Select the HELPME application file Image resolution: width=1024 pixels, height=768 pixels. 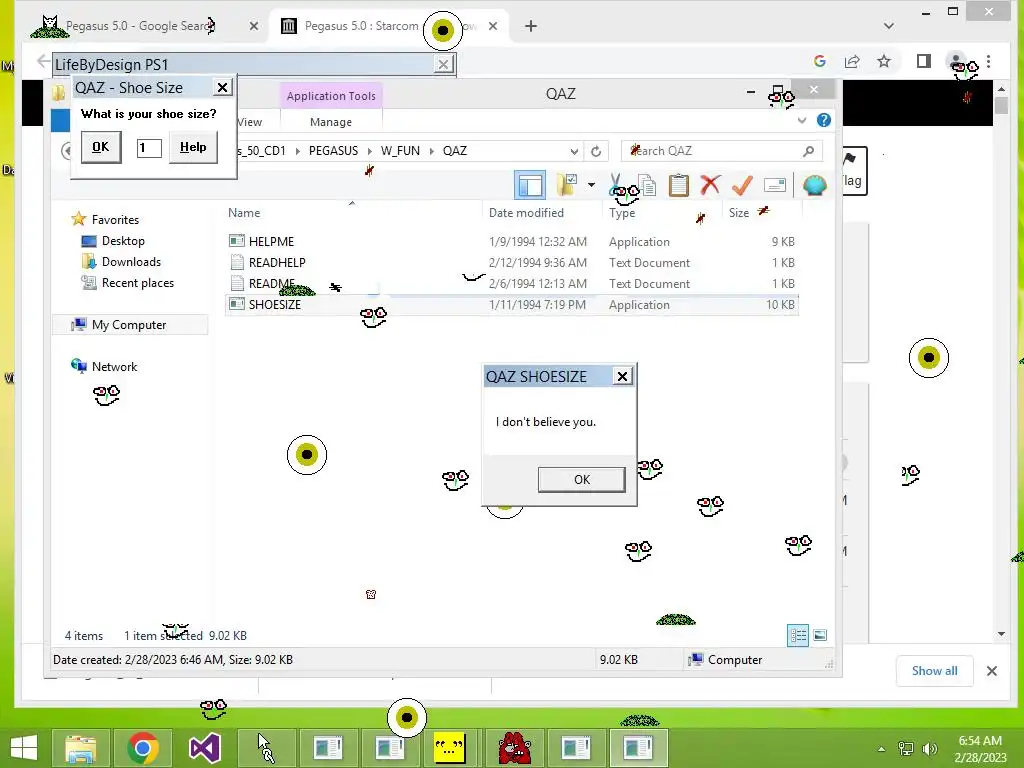512,242
